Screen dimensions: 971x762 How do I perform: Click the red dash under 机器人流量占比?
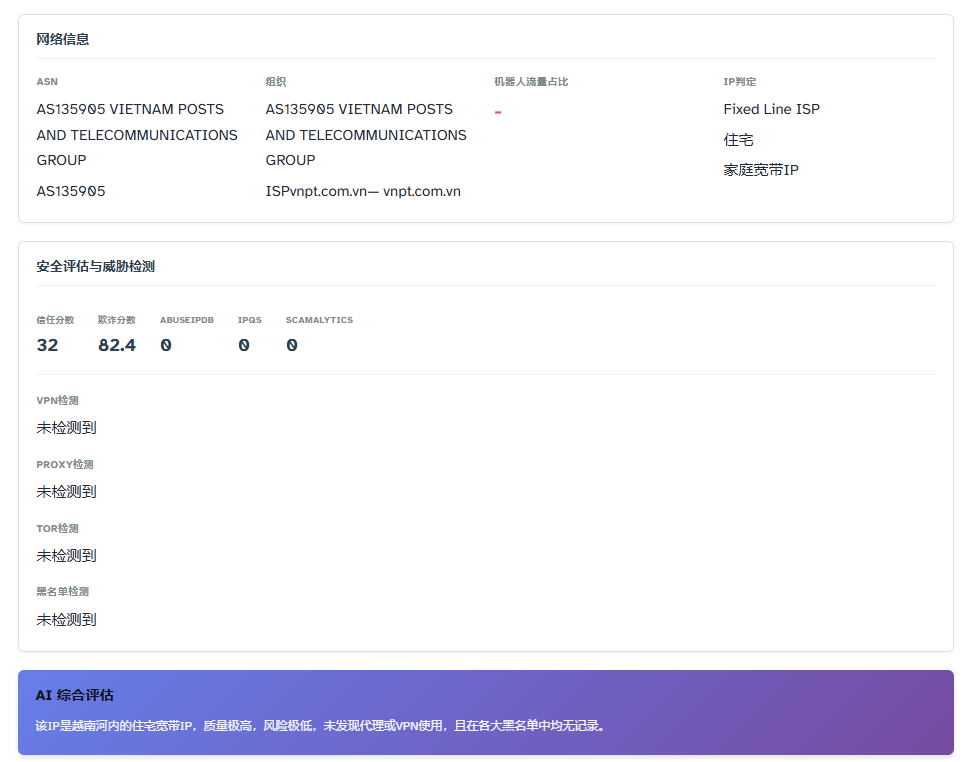point(498,112)
